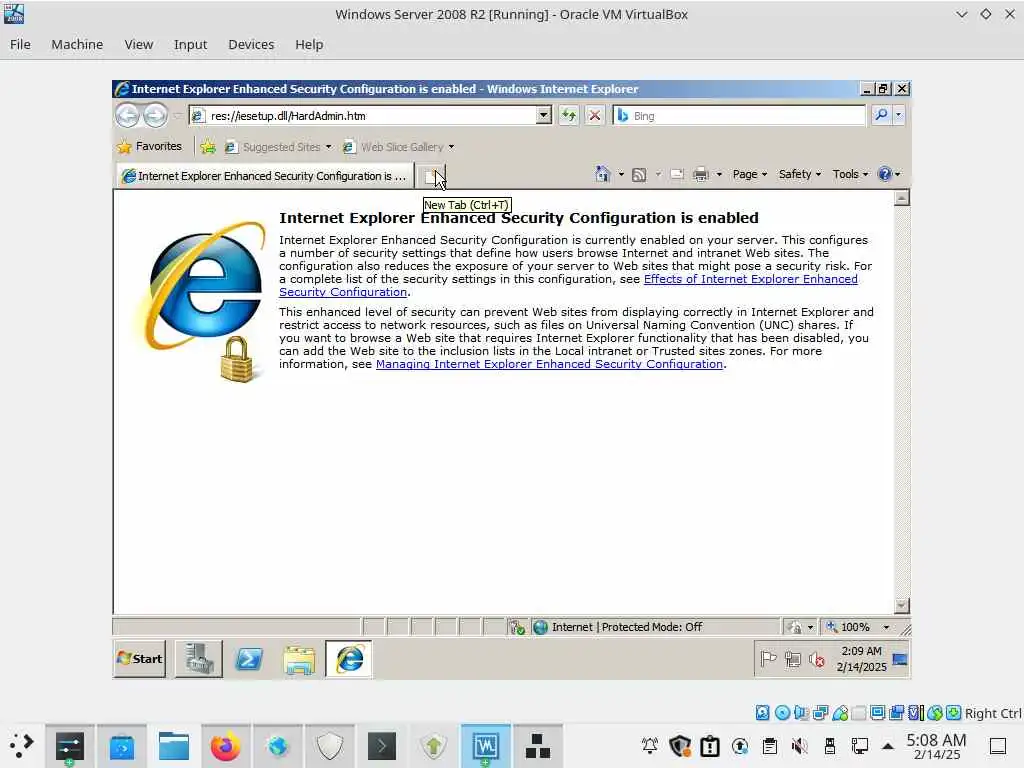The image size is (1024, 768).
Task: Click VirtualBox network adapters indicator
Action: point(820,712)
